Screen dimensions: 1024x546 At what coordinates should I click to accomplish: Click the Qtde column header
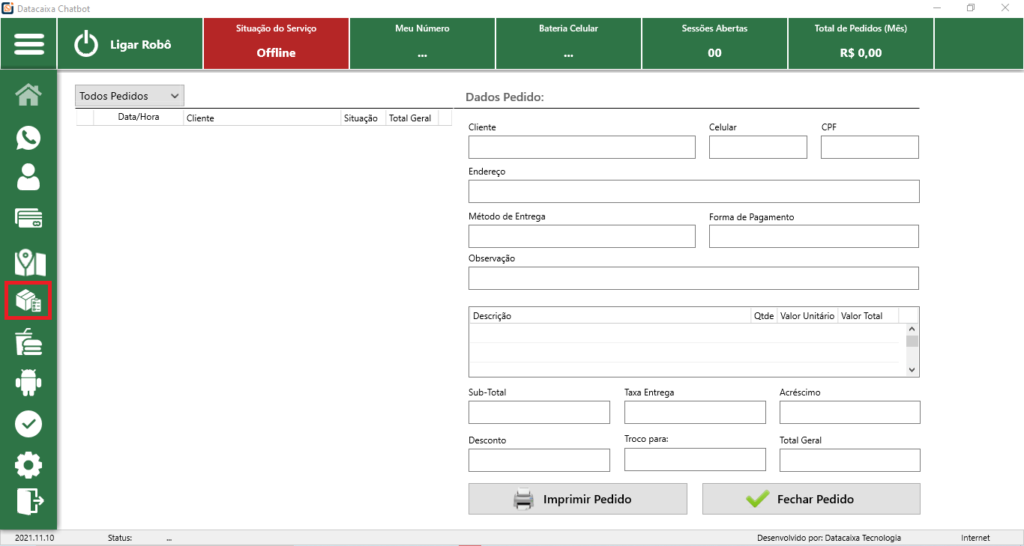763,315
